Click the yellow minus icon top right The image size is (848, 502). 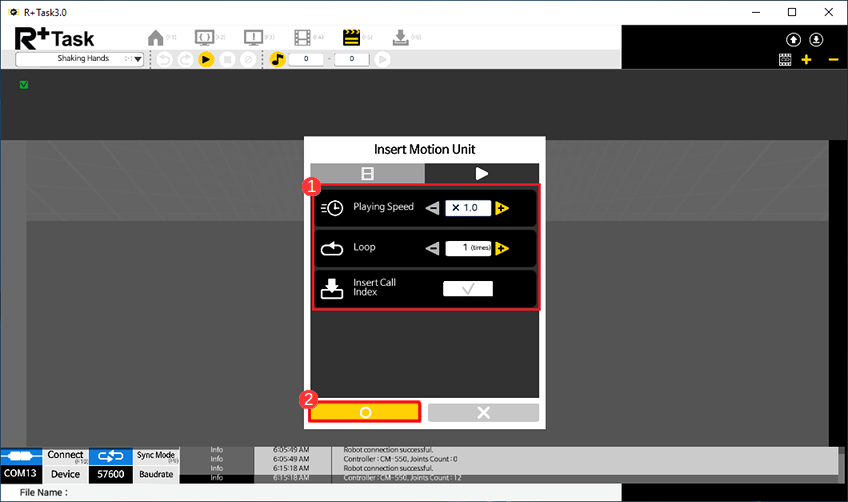coord(833,60)
